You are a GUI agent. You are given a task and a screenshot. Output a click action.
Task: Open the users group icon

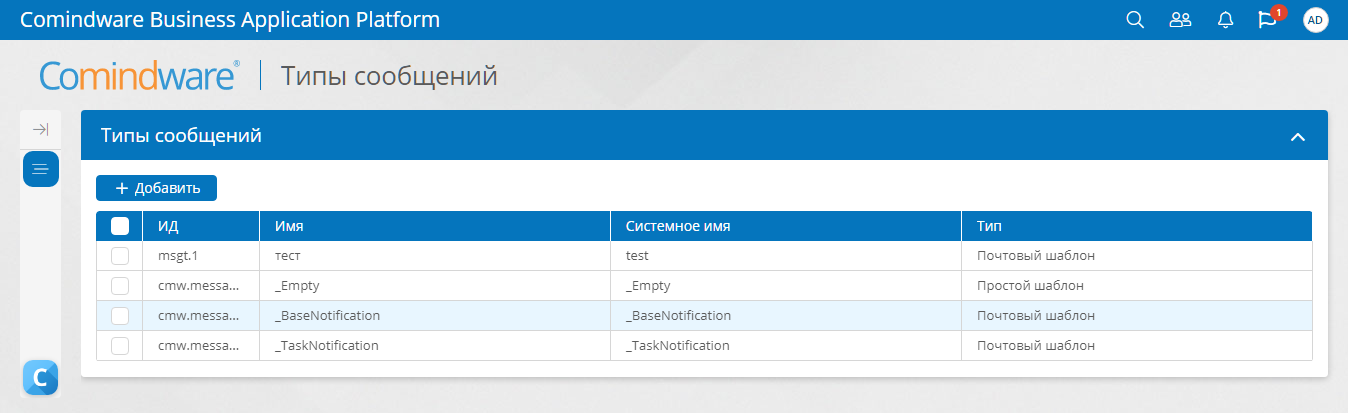click(x=1180, y=20)
